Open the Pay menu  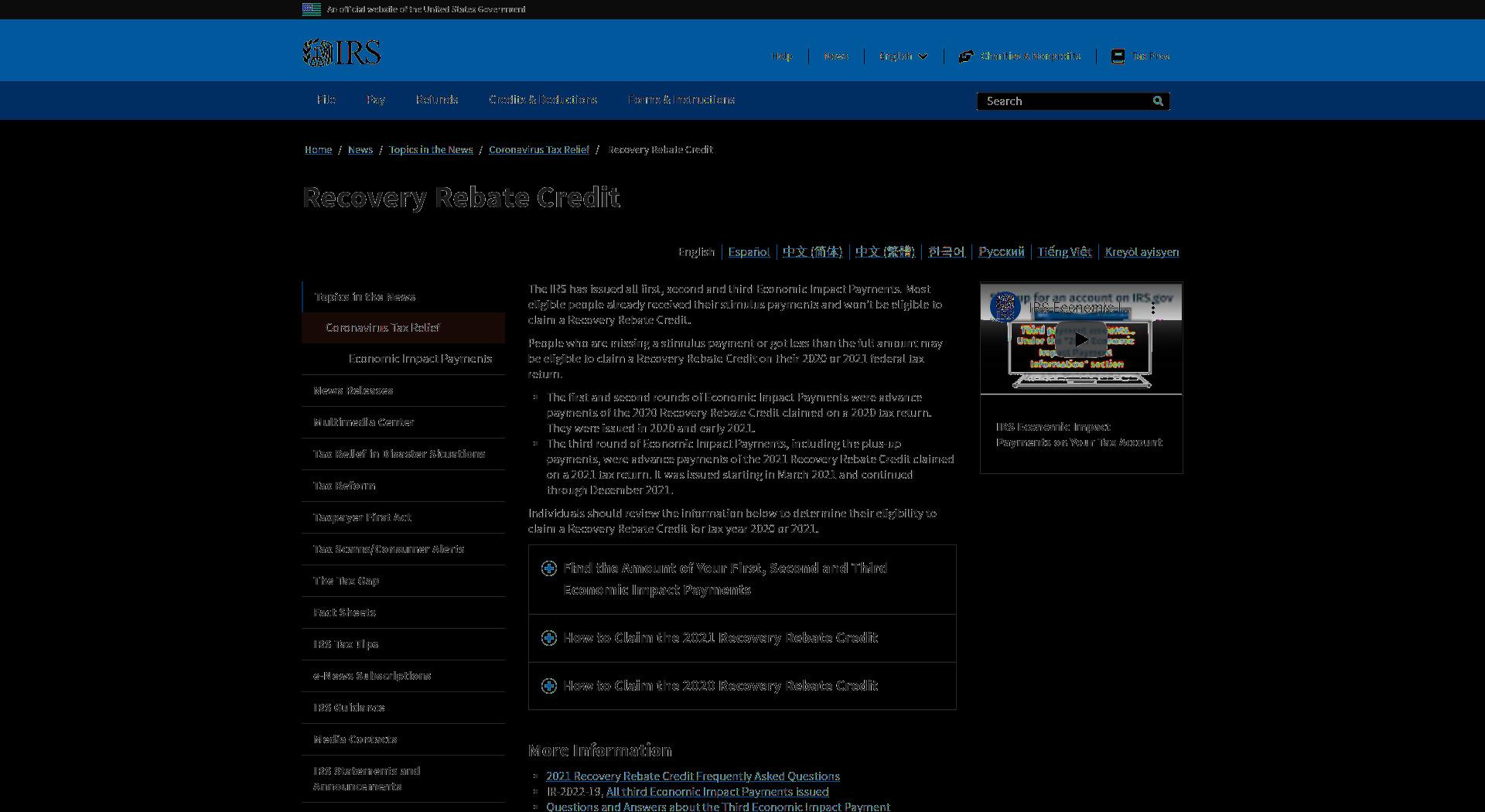(375, 100)
